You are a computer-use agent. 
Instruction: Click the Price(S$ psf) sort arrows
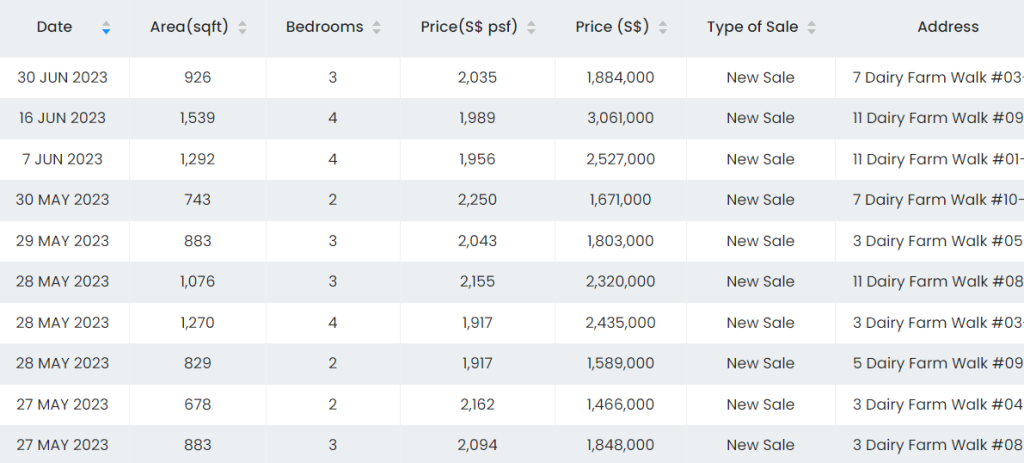coord(531,28)
